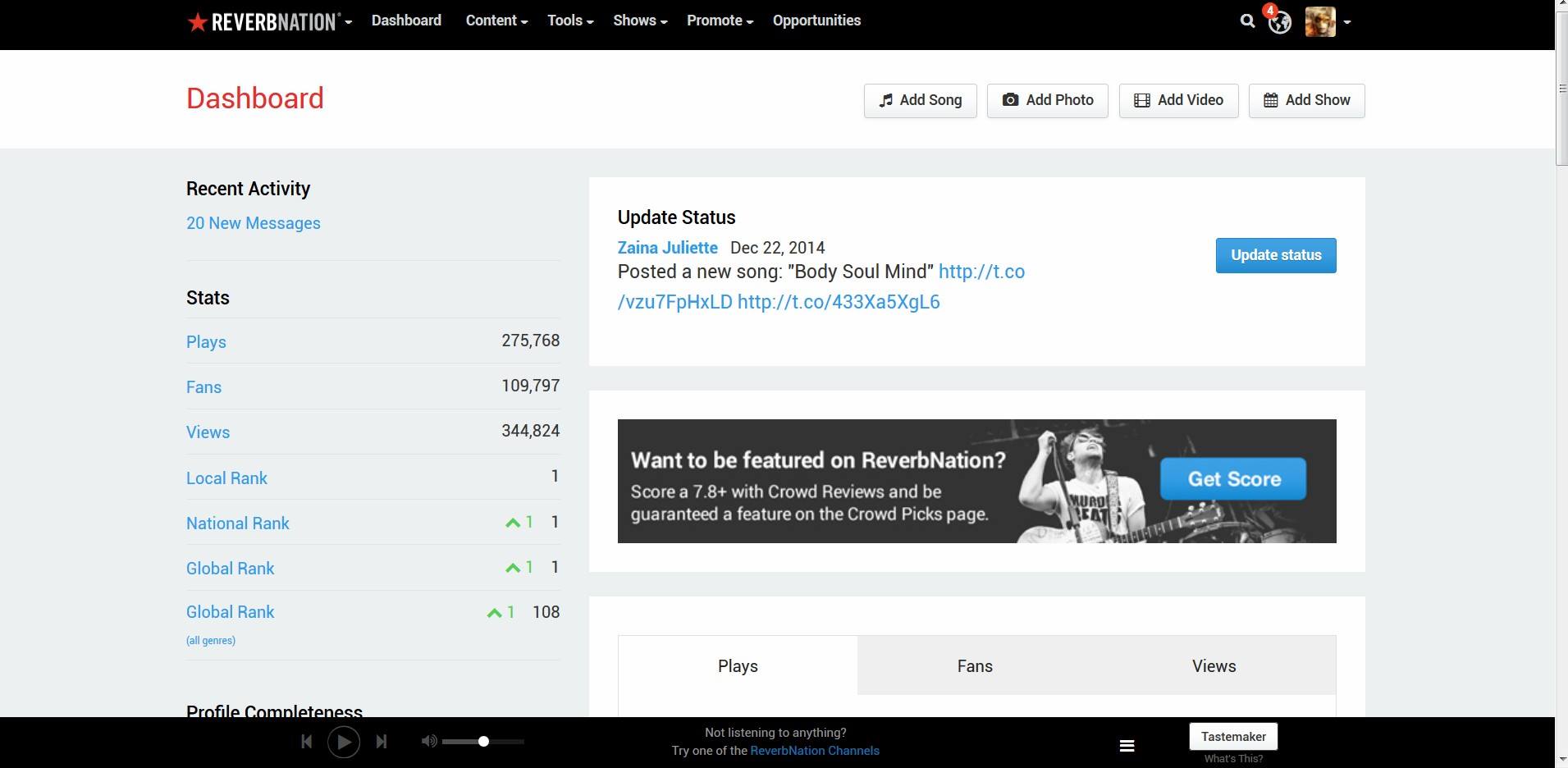Viewport: 1568px width, 768px height.
Task: Open the Shows dropdown menu
Action: pyautogui.click(x=640, y=21)
